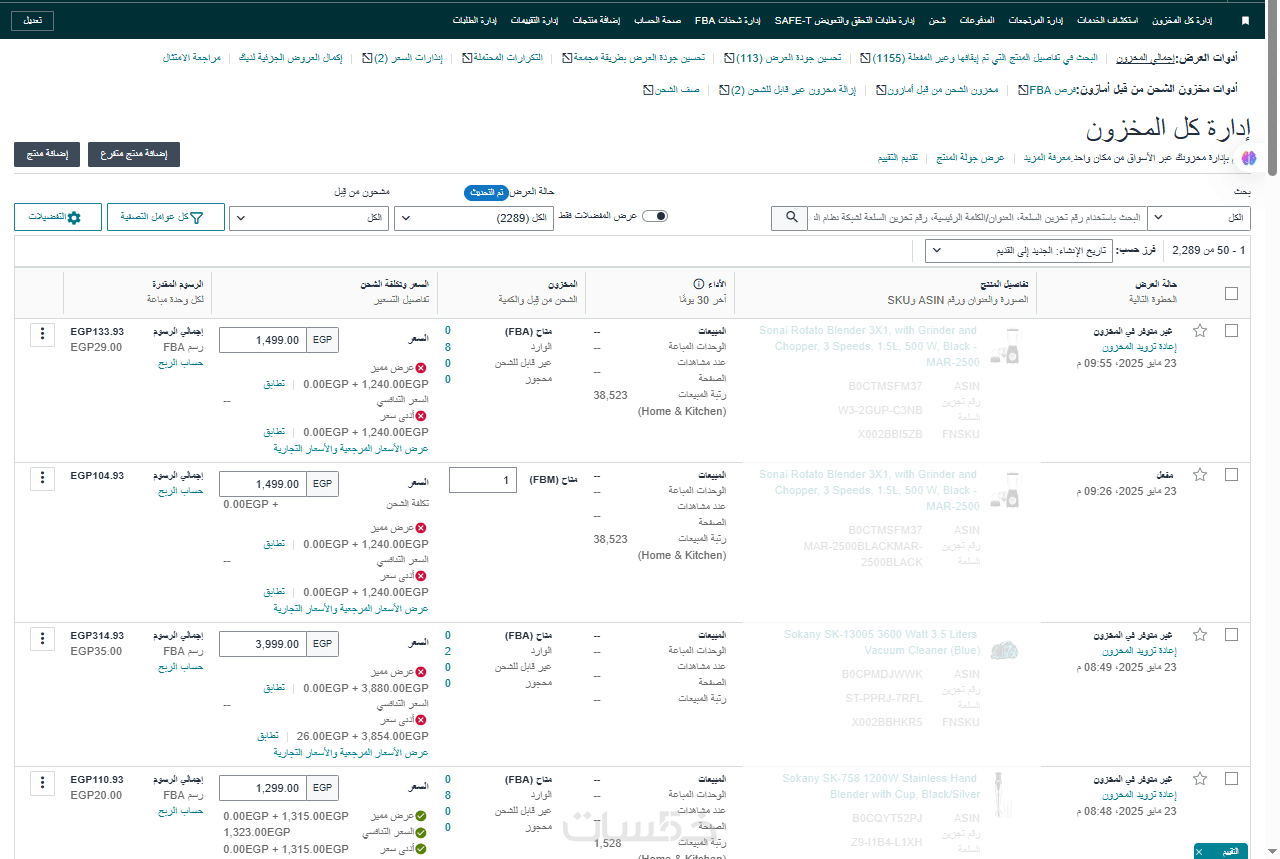Click the page vertical scrollbar
Viewport: 1280px width, 859px height.
1273,90
